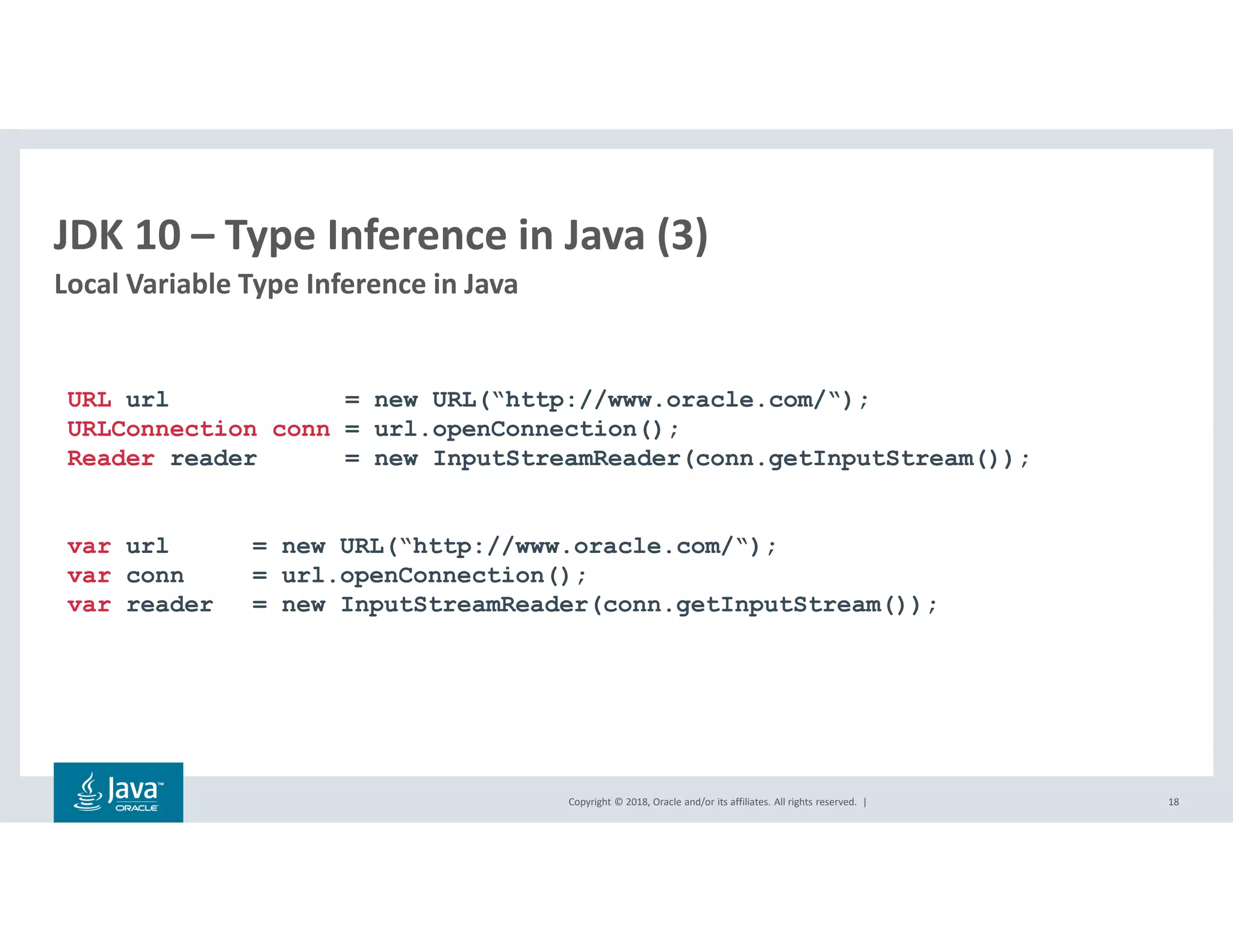Click the red conn variable name
Screen dimensions: 1233x952
(301, 429)
